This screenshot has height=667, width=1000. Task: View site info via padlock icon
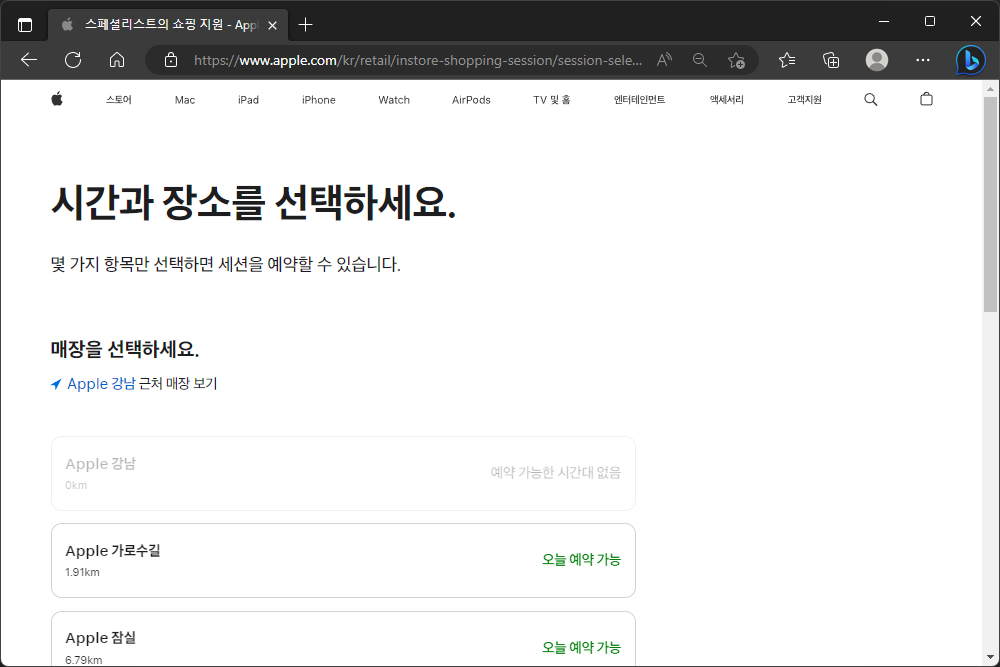pyautogui.click(x=170, y=60)
